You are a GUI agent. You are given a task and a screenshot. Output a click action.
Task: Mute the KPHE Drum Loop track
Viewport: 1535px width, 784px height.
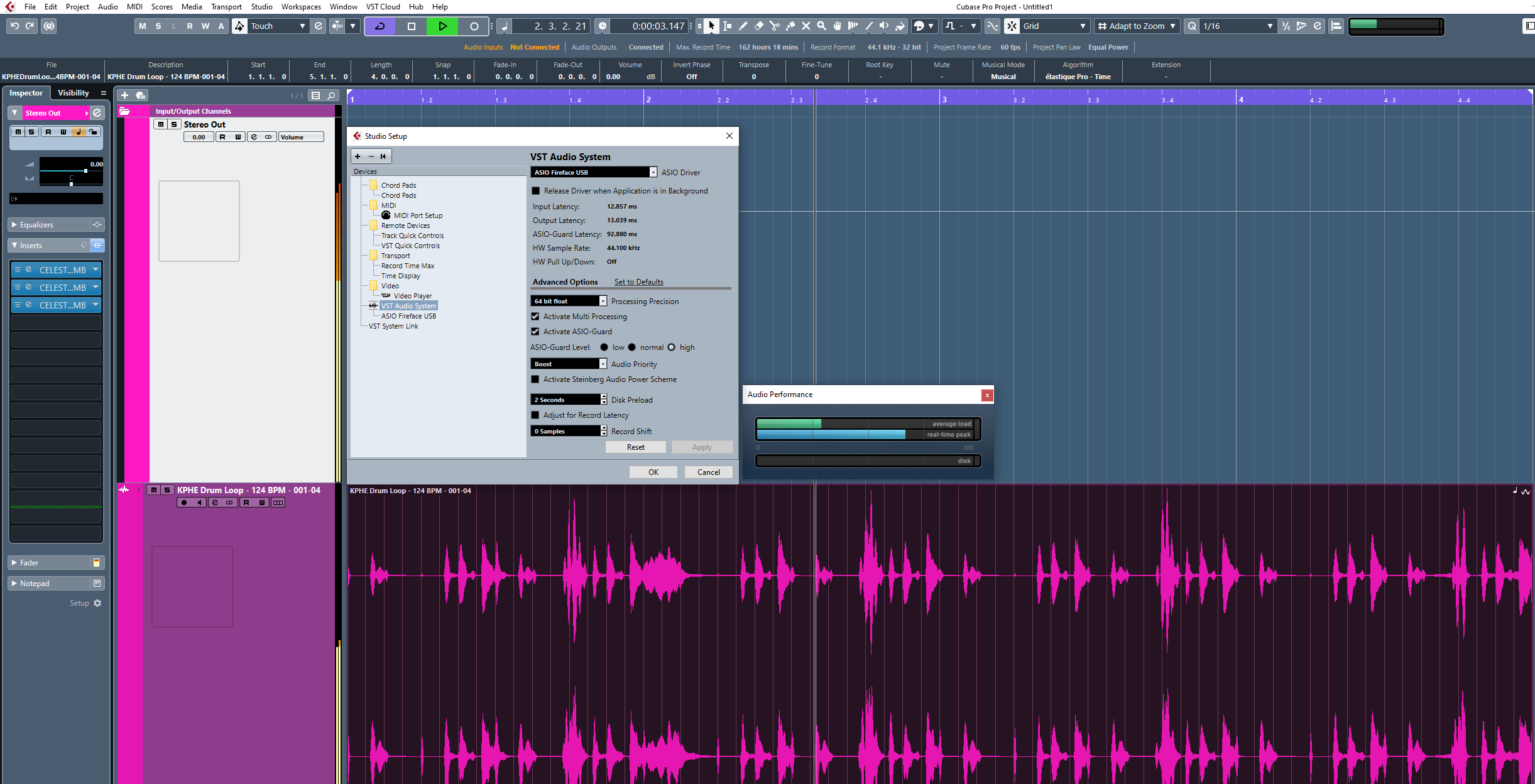pos(153,490)
